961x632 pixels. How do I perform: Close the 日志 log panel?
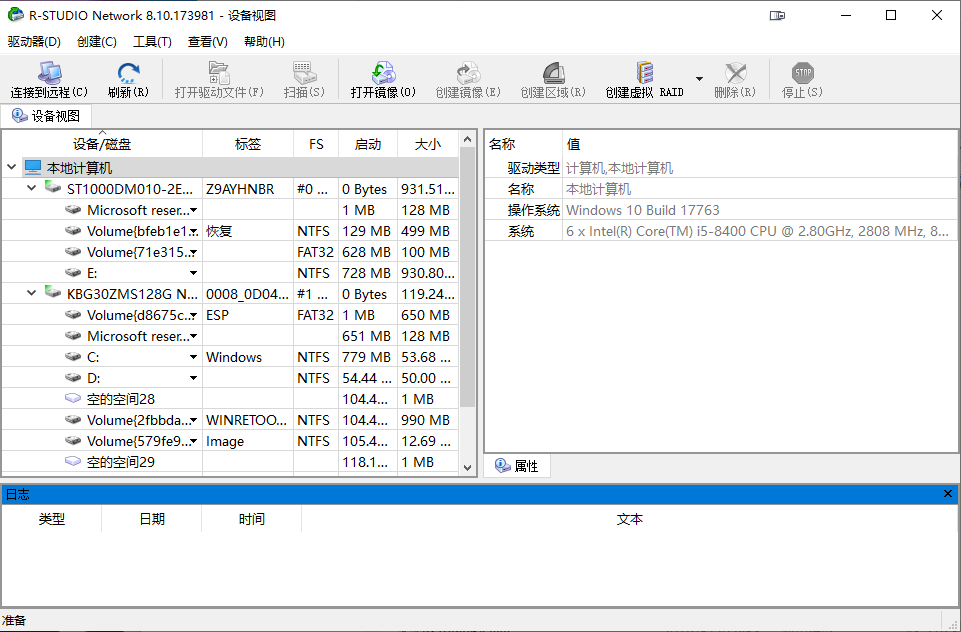(948, 493)
